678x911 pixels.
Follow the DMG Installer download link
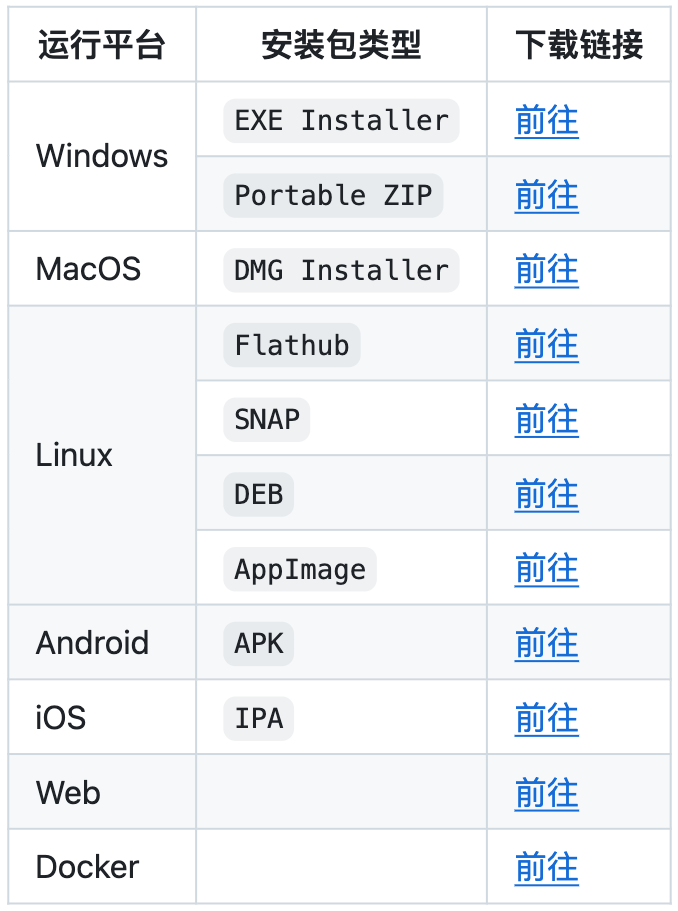tap(546, 270)
